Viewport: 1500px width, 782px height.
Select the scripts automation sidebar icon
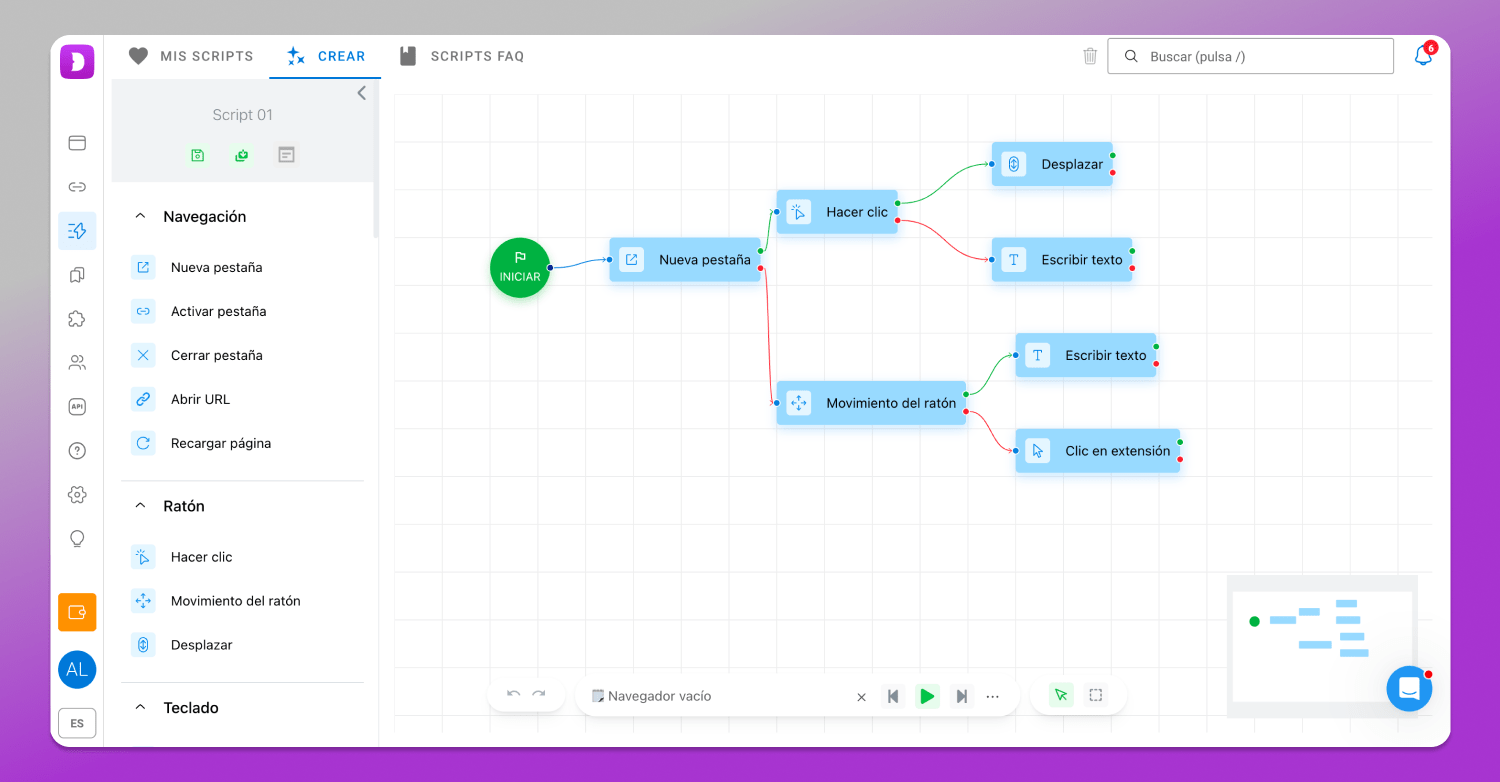pos(77,231)
